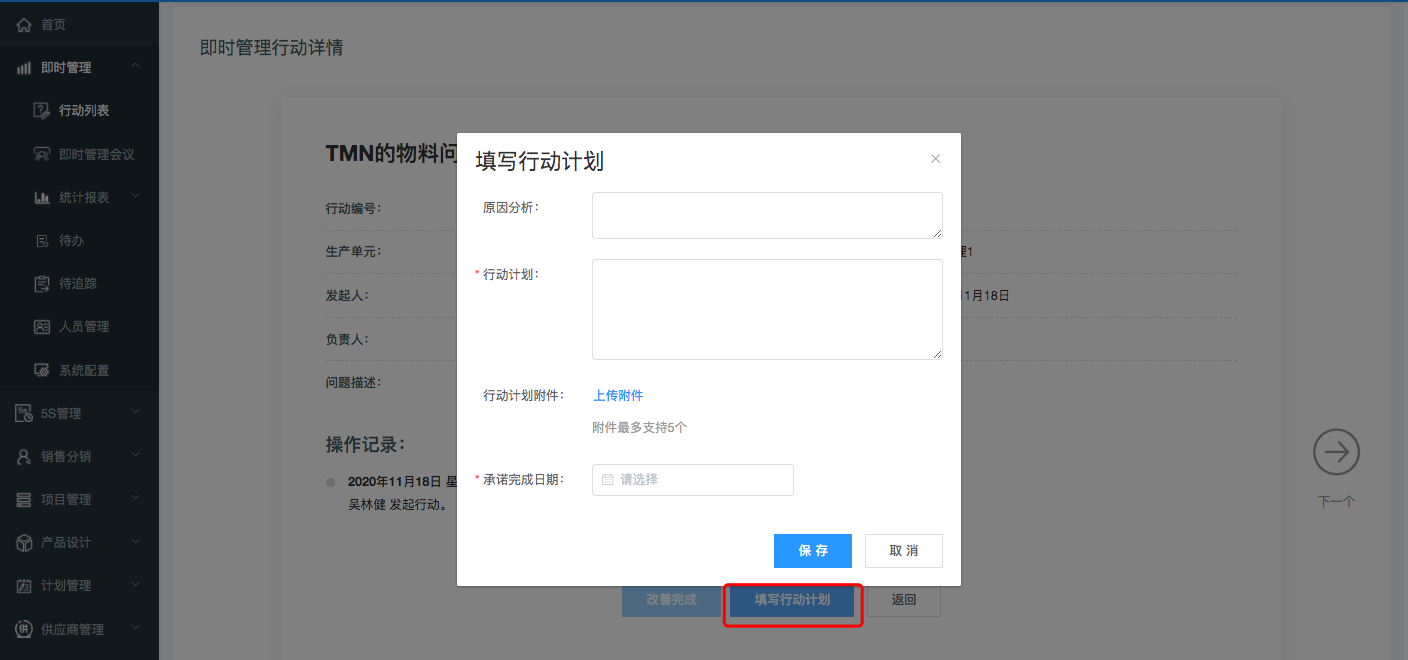This screenshot has width=1408, height=660.
Task: Open the 供应商管理 menu
Action: pos(72,629)
